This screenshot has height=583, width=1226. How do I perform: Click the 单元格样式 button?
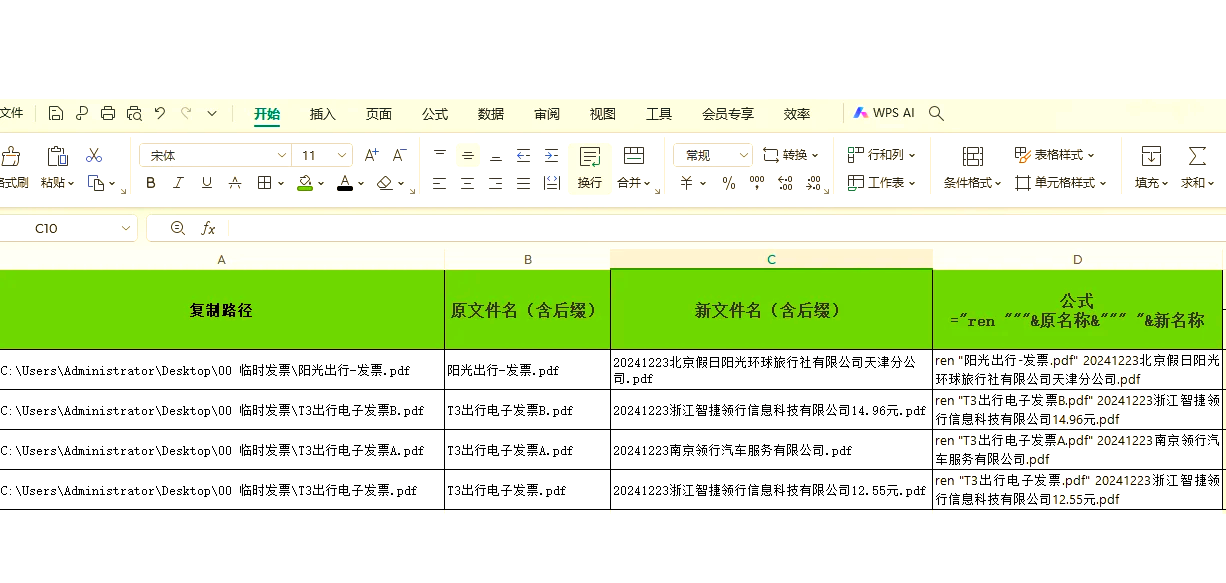[1061, 183]
